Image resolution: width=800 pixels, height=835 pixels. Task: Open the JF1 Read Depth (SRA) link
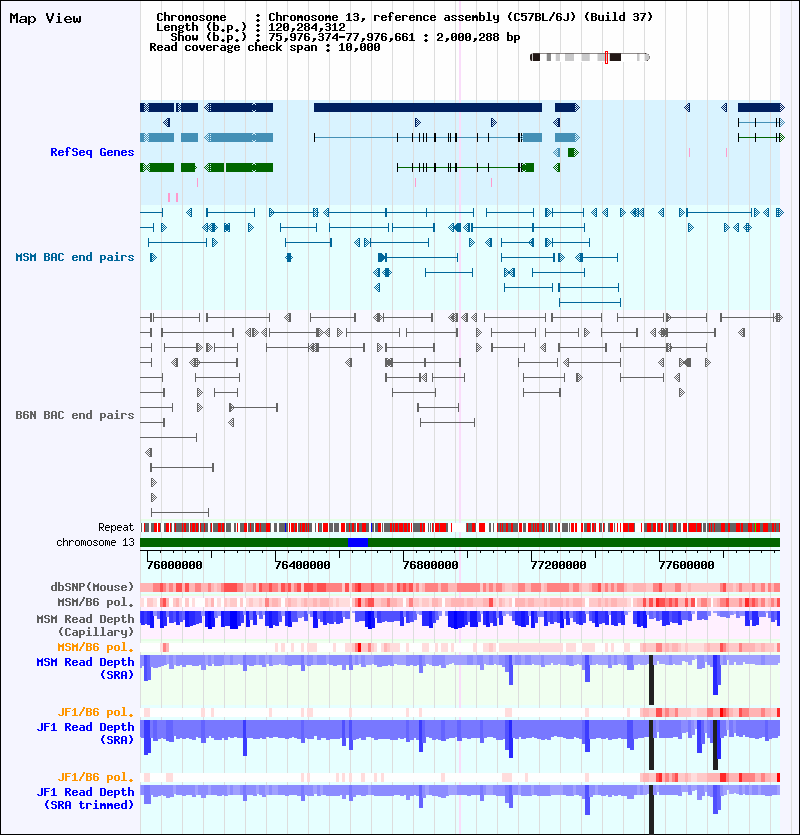pyautogui.click(x=85, y=733)
